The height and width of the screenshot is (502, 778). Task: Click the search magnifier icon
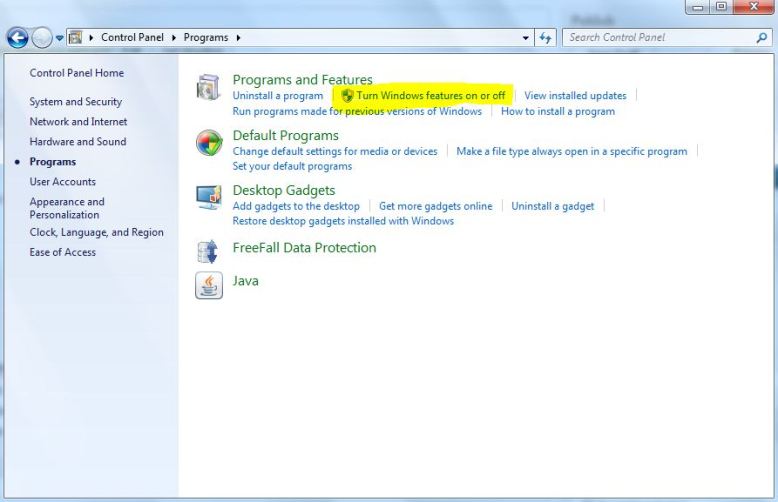click(x=761, y=38)
